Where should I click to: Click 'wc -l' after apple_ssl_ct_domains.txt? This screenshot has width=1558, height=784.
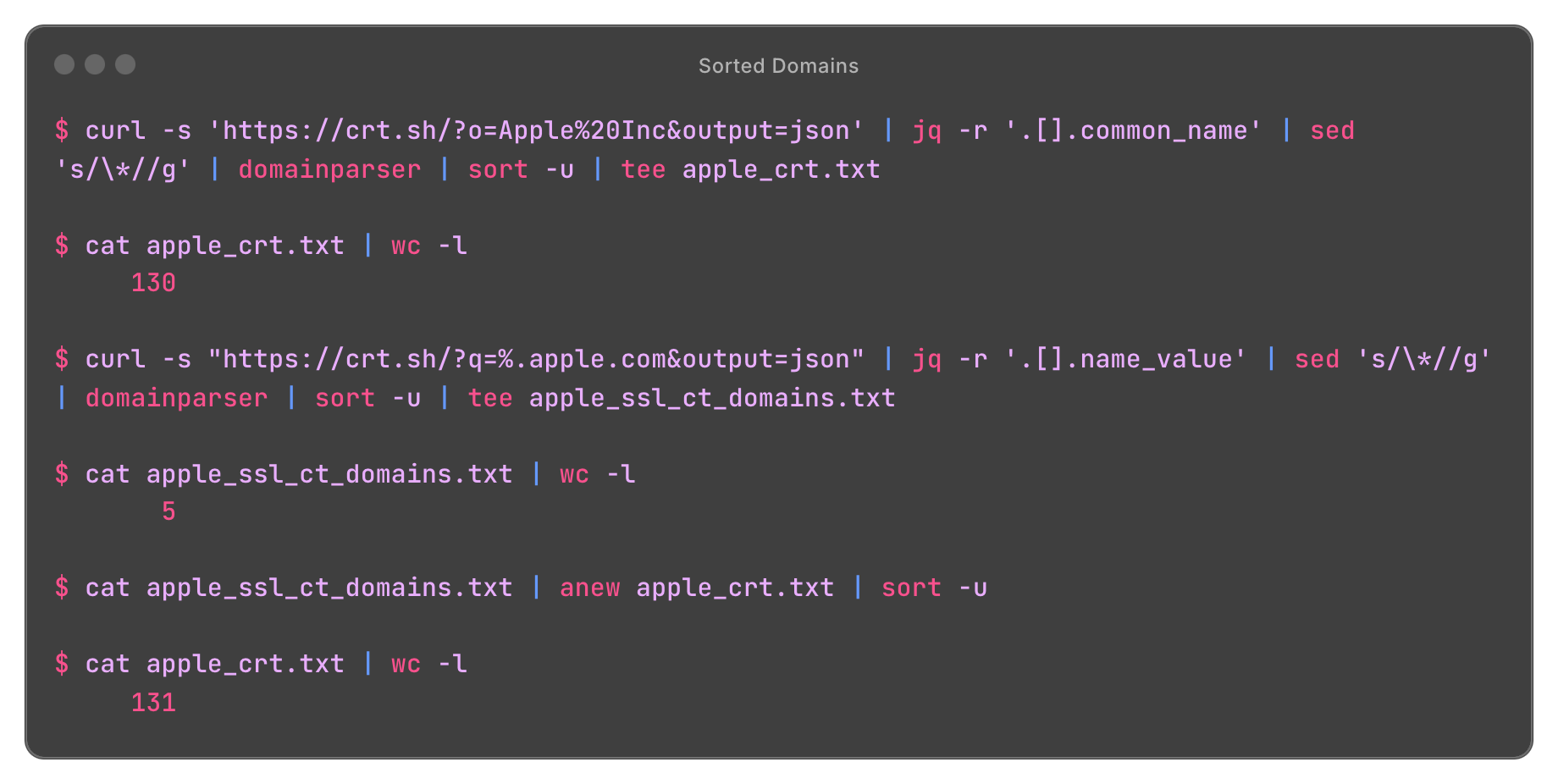[x=597, y=474]
